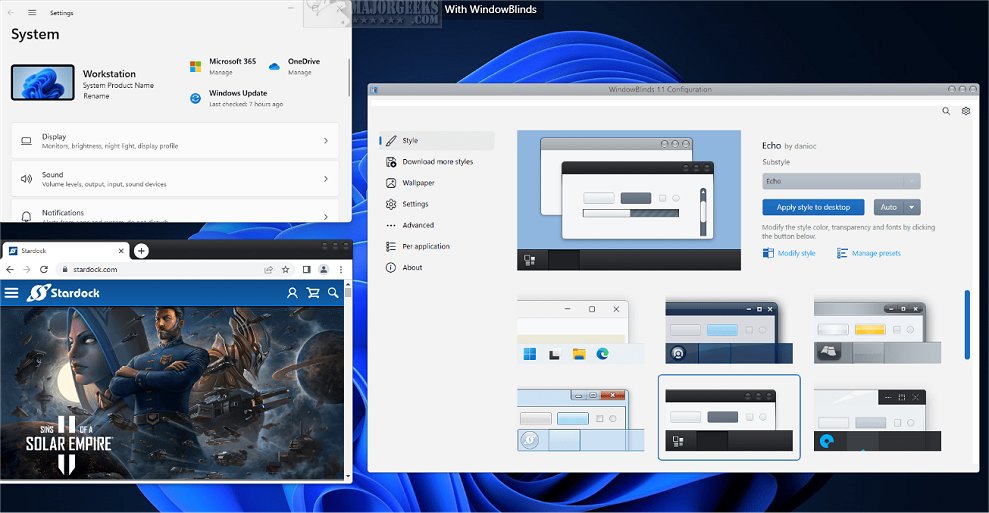Click the browser back button
This screenshot has width=989, height=513.
tap(10, 269)
